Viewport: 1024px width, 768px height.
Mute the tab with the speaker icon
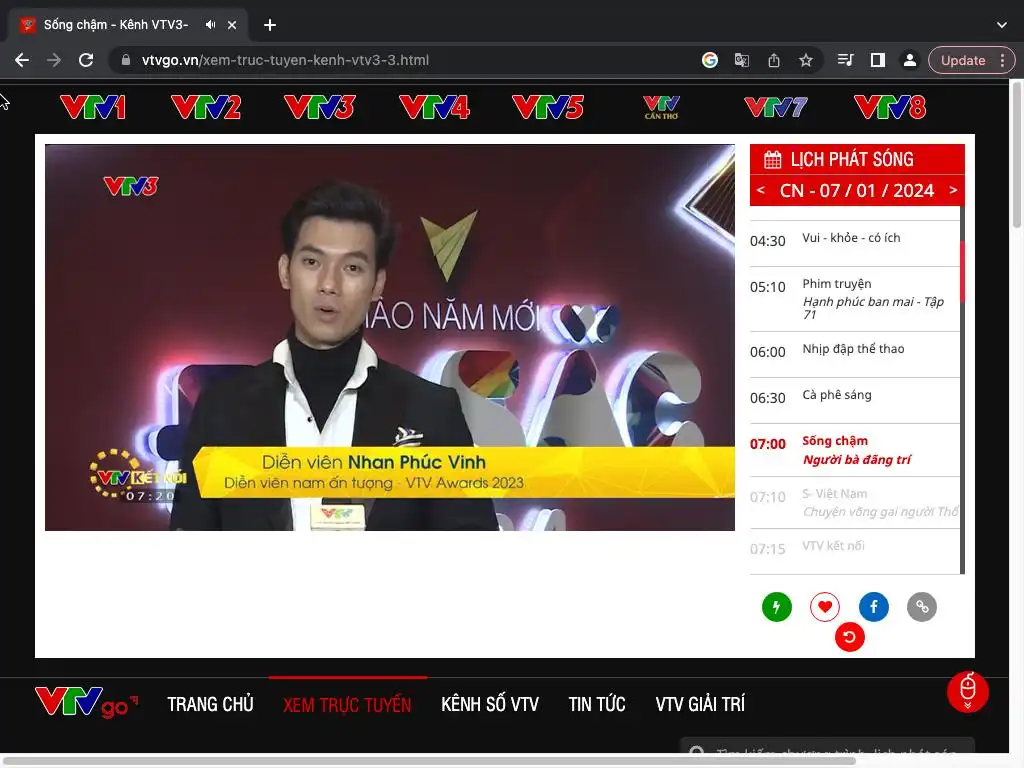tap(210, 25)
